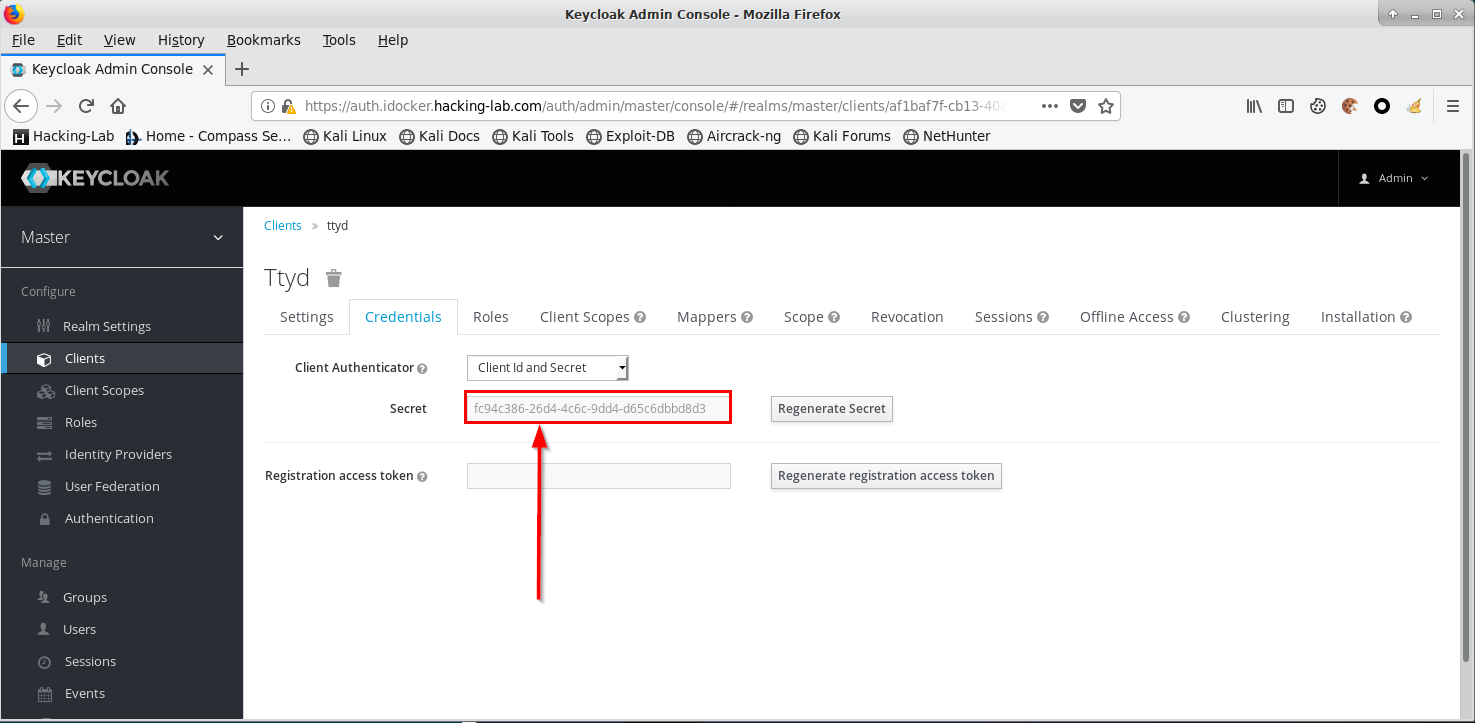
Task: Expand the Master realm selector
Action: click(x=122, y=237)
